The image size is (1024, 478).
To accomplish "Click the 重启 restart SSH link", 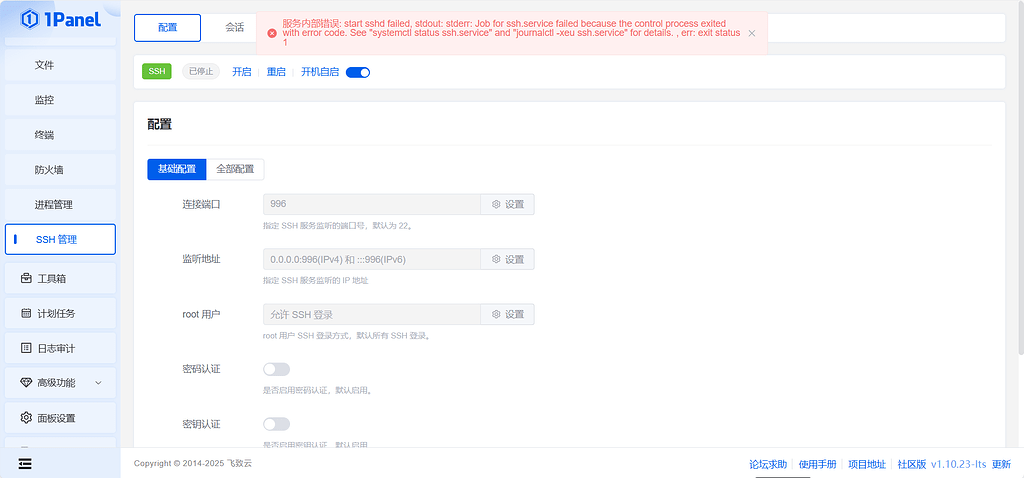I will point(276,72).
